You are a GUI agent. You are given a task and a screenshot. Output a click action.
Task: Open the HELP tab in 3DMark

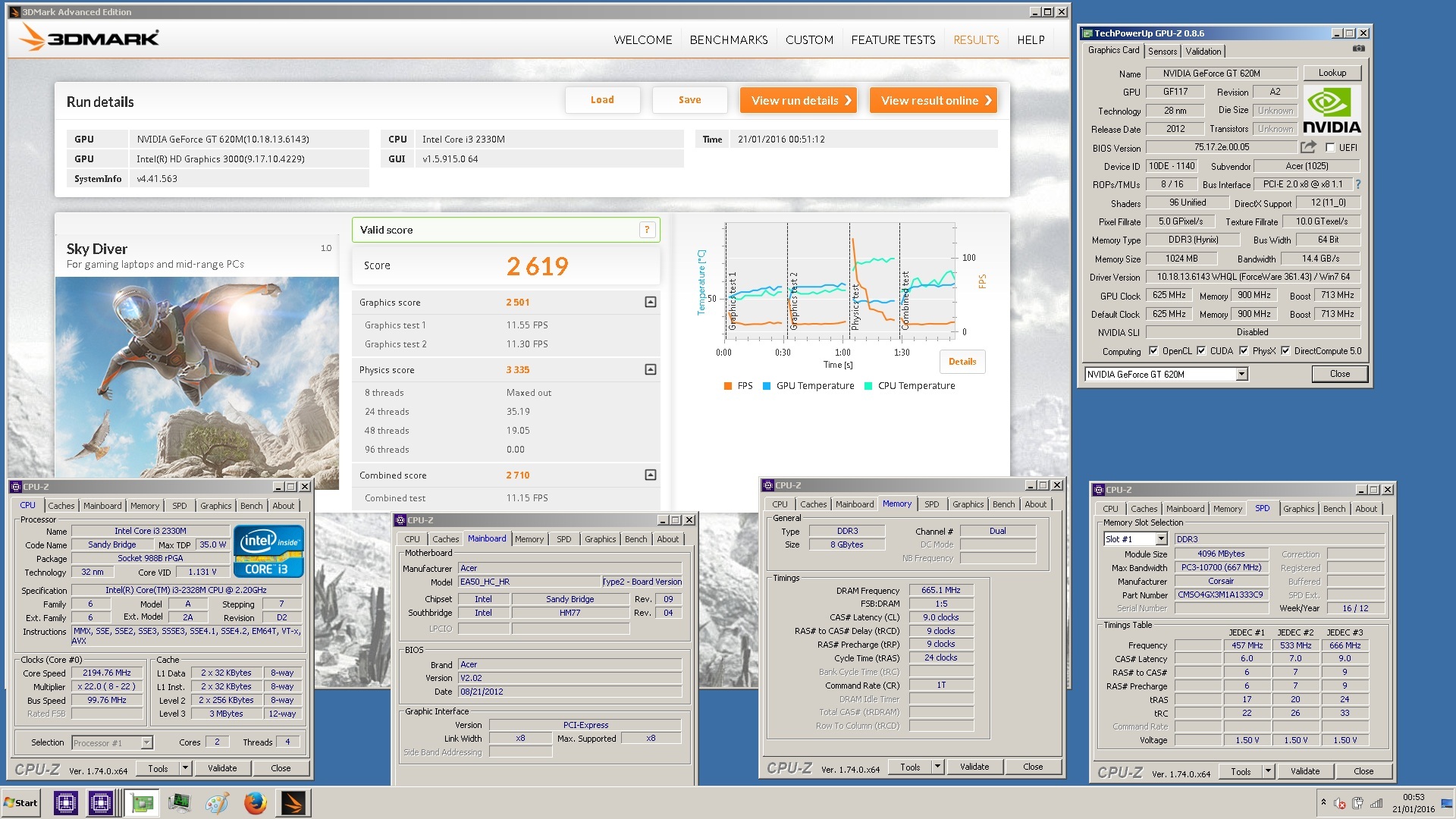click(1031, 39)
